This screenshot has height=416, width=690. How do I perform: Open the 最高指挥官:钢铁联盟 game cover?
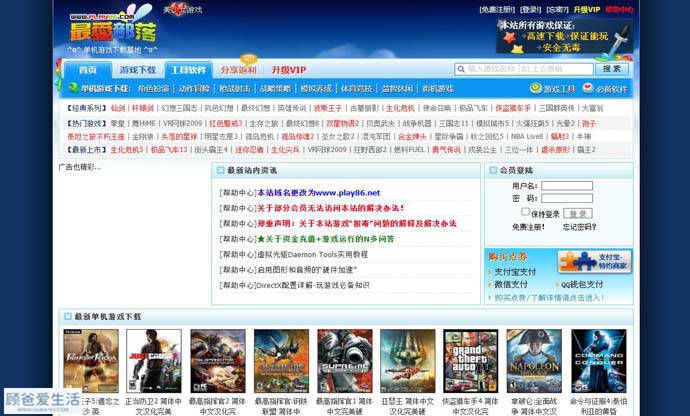[x=281, y=361]
